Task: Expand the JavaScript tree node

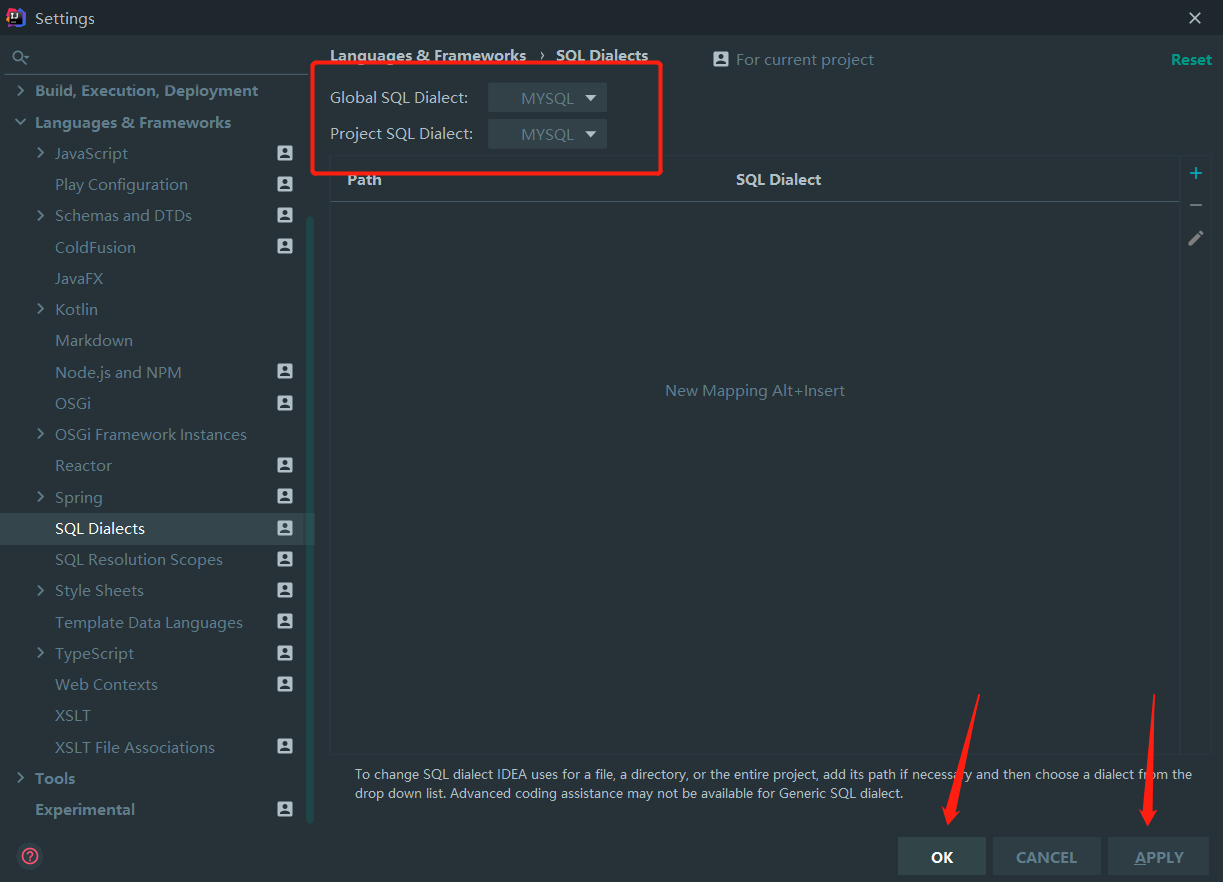Action: point(40,153)
